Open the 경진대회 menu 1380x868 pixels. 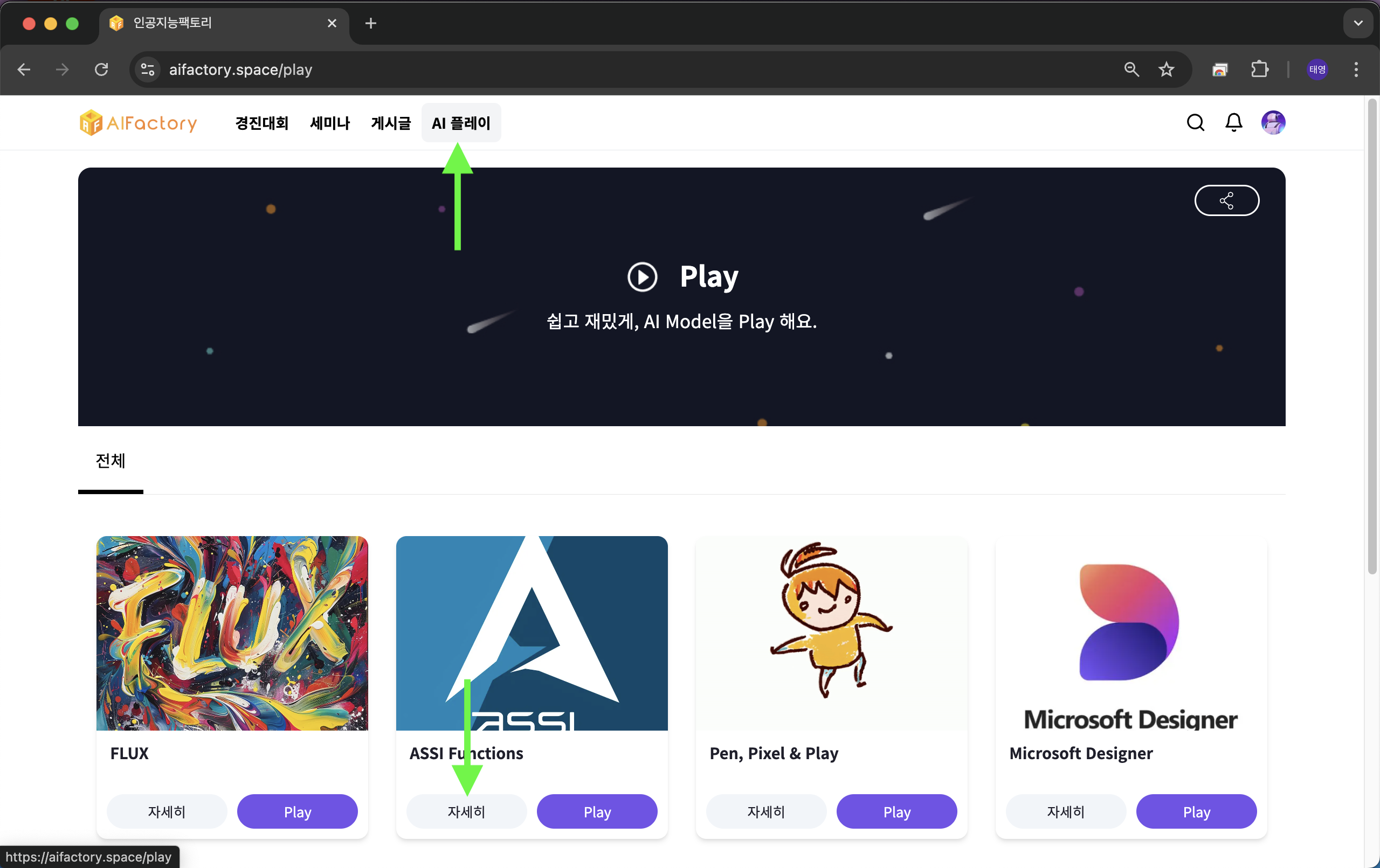point(262,123)
